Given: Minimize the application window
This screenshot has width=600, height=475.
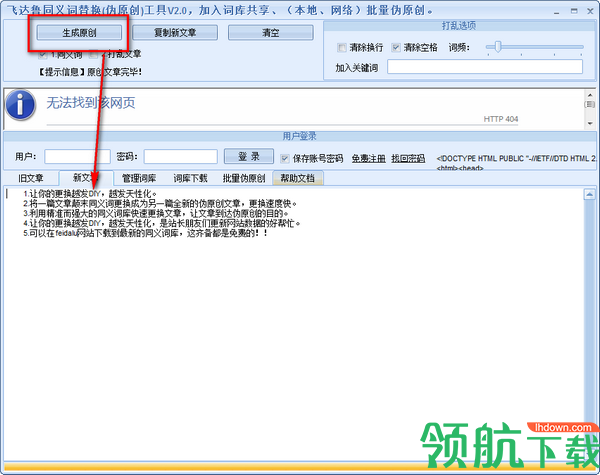Looking at the screenshot, I should point(556,11).
